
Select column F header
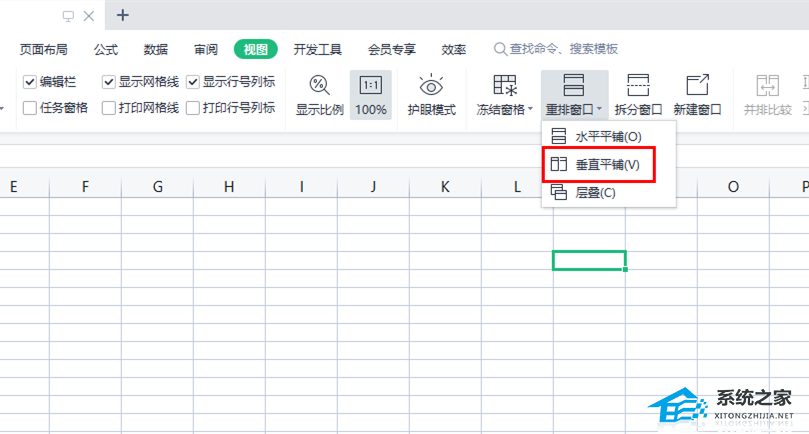pyautogui.click(x=85, y=186)
